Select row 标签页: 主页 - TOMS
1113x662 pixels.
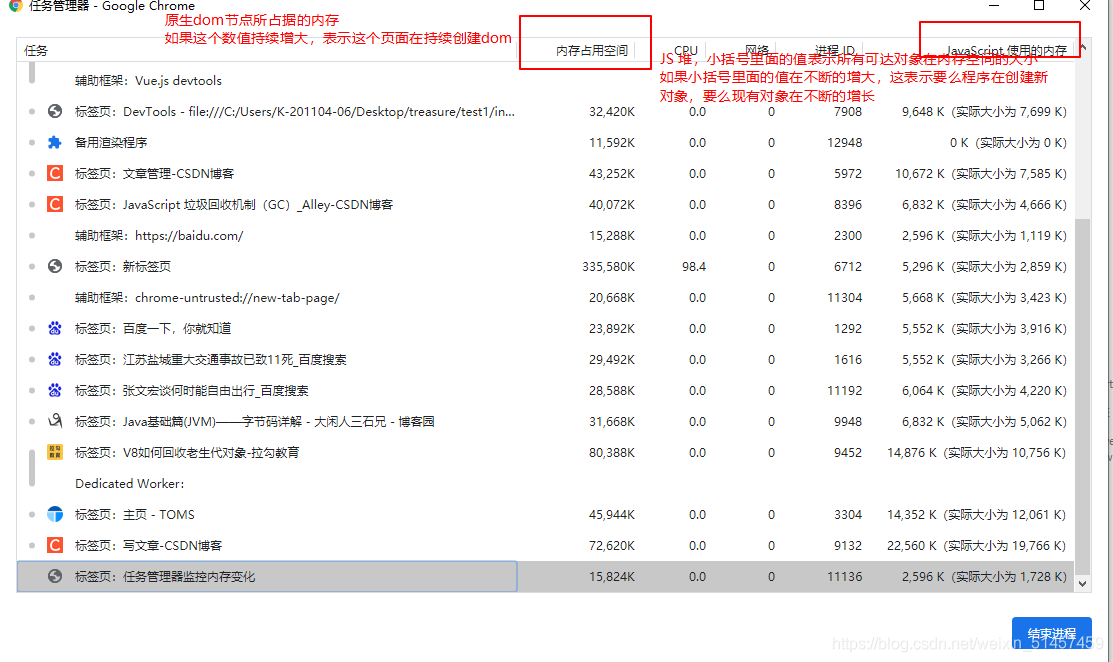point(545,514)
